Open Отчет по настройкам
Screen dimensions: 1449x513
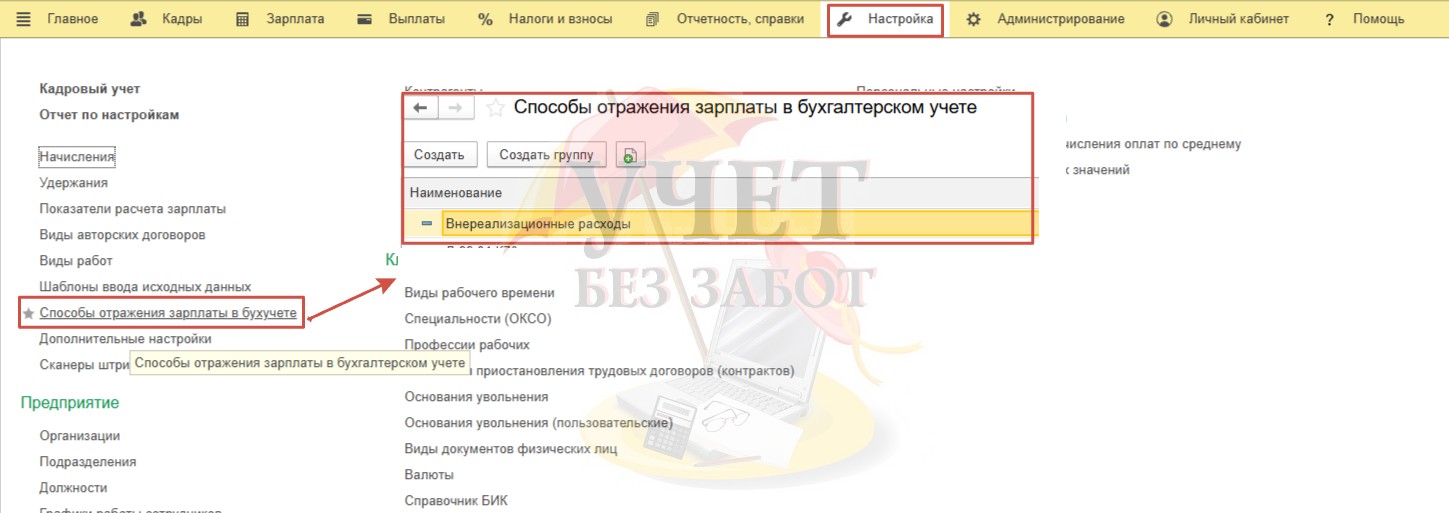pos(109,114)
